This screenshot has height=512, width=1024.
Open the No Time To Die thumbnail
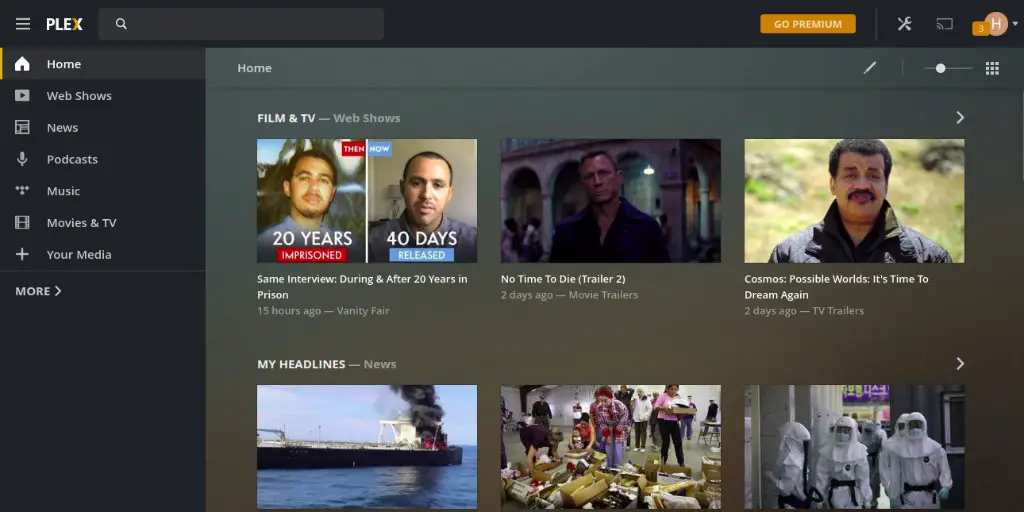coord(611,200)
